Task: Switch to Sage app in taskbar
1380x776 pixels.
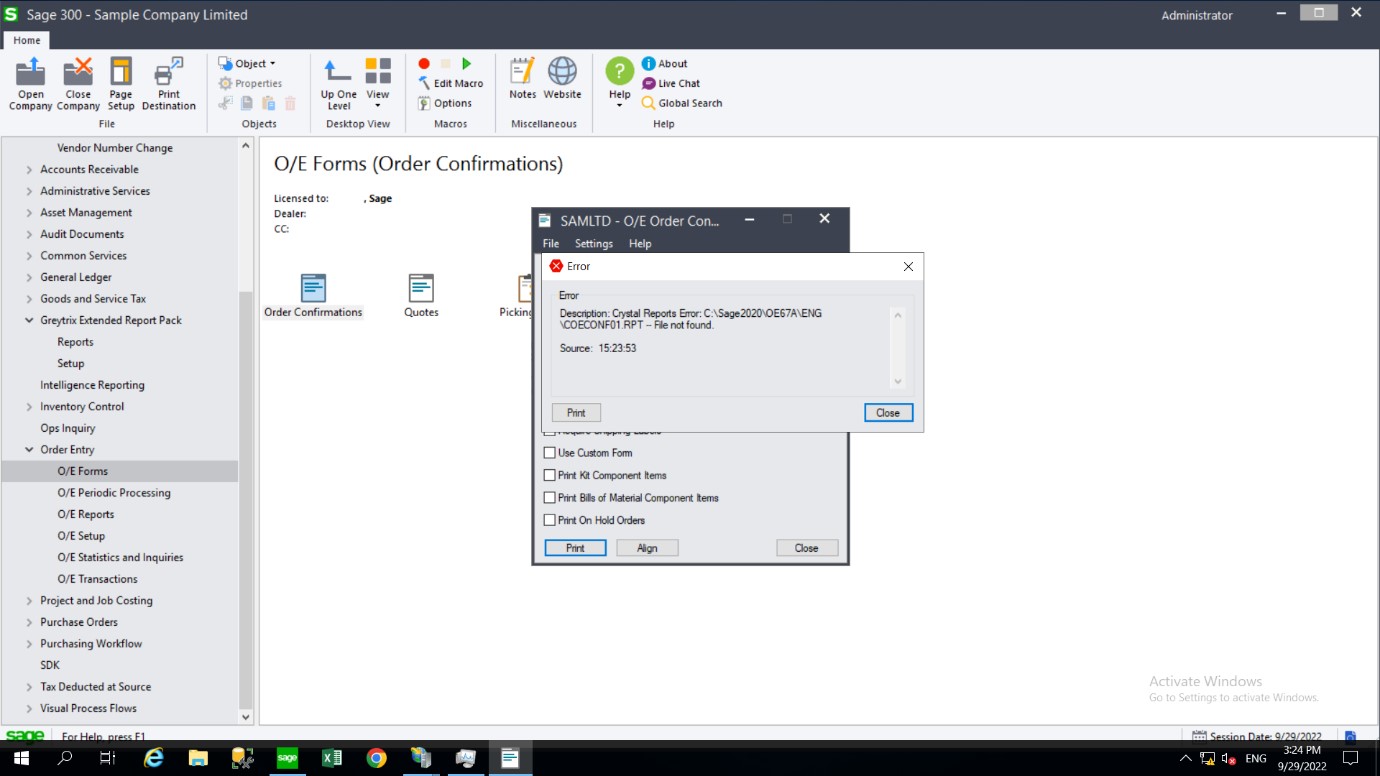Action: tap(287, 758)
